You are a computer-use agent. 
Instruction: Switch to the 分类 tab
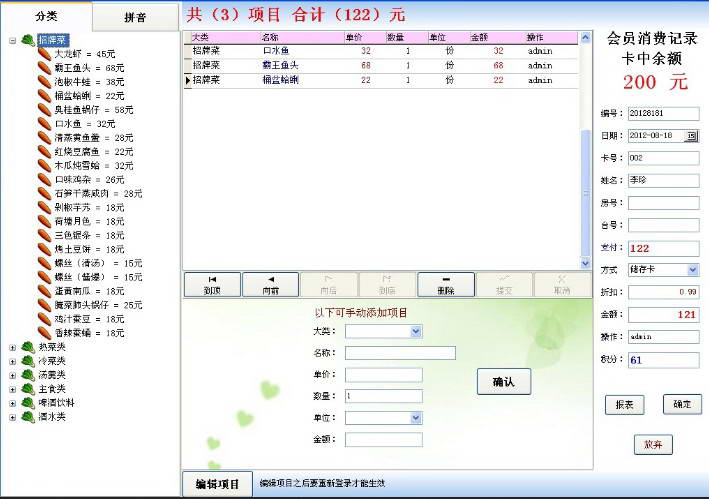tap(46, 16)
